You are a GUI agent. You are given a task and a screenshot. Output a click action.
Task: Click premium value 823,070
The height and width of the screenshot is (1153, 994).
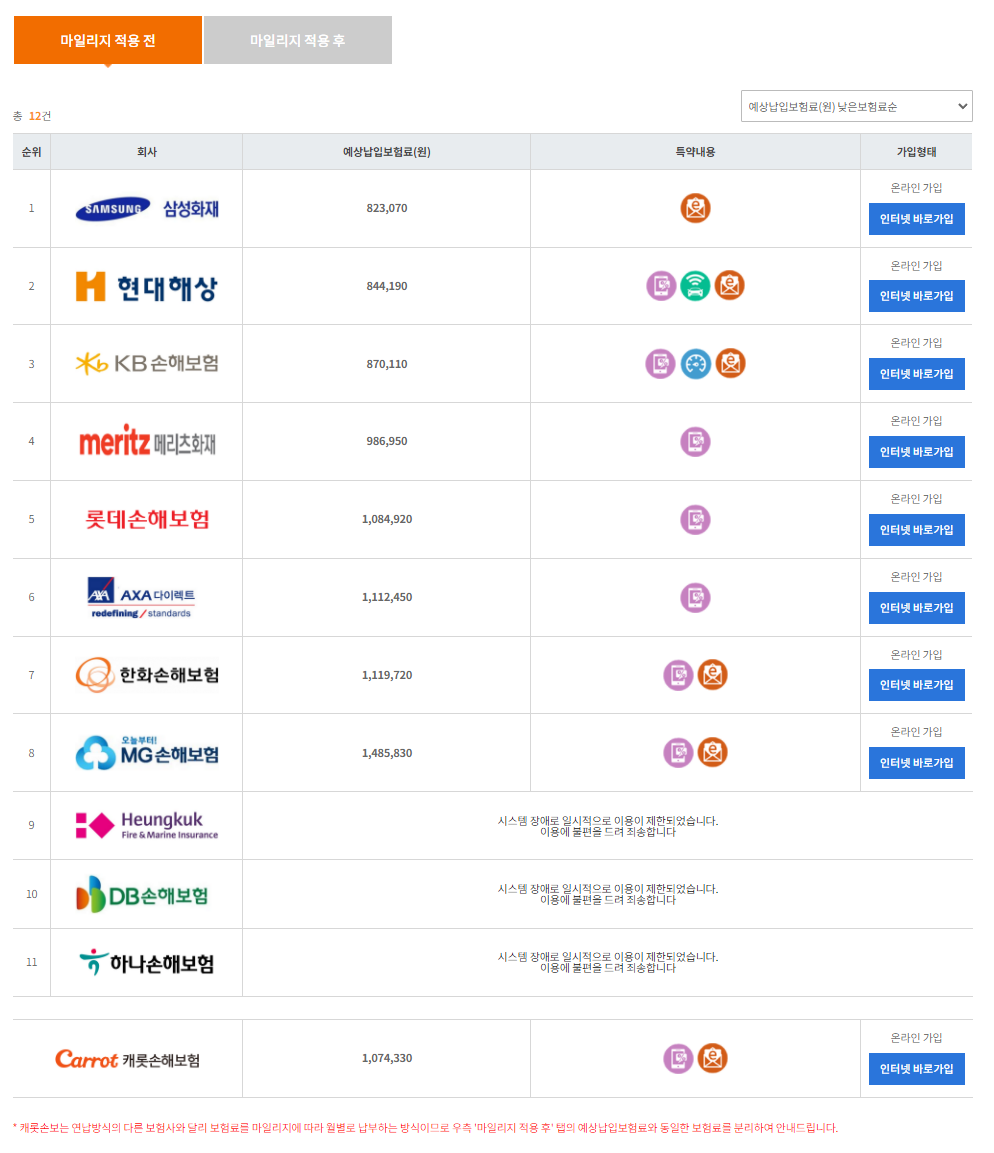click(387, 208)
